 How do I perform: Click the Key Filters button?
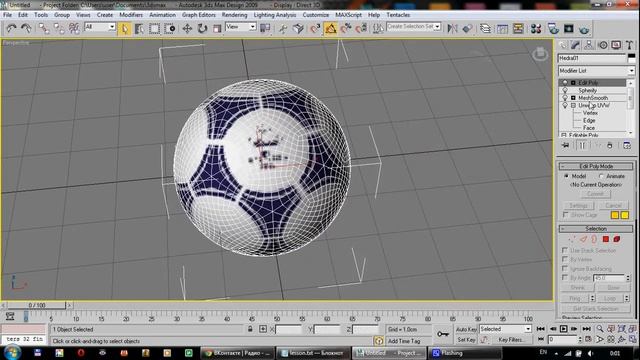(x=511, y=340)
